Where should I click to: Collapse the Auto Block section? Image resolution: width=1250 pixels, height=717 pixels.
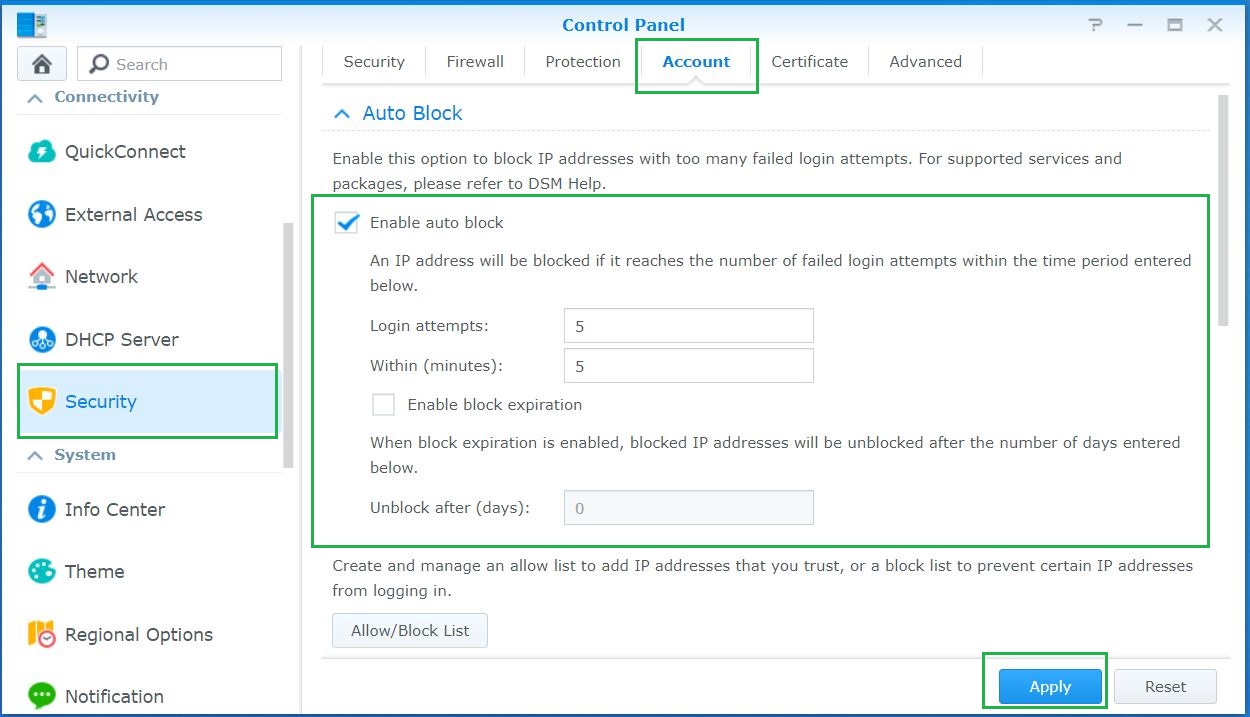coord(342,114)
